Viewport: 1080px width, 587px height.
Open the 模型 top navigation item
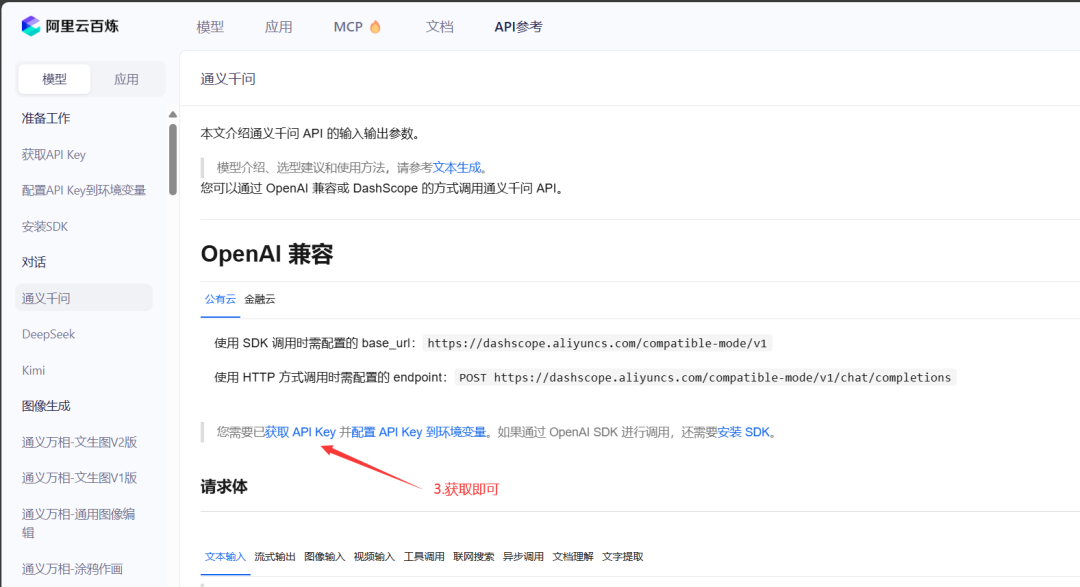(210, 27)
